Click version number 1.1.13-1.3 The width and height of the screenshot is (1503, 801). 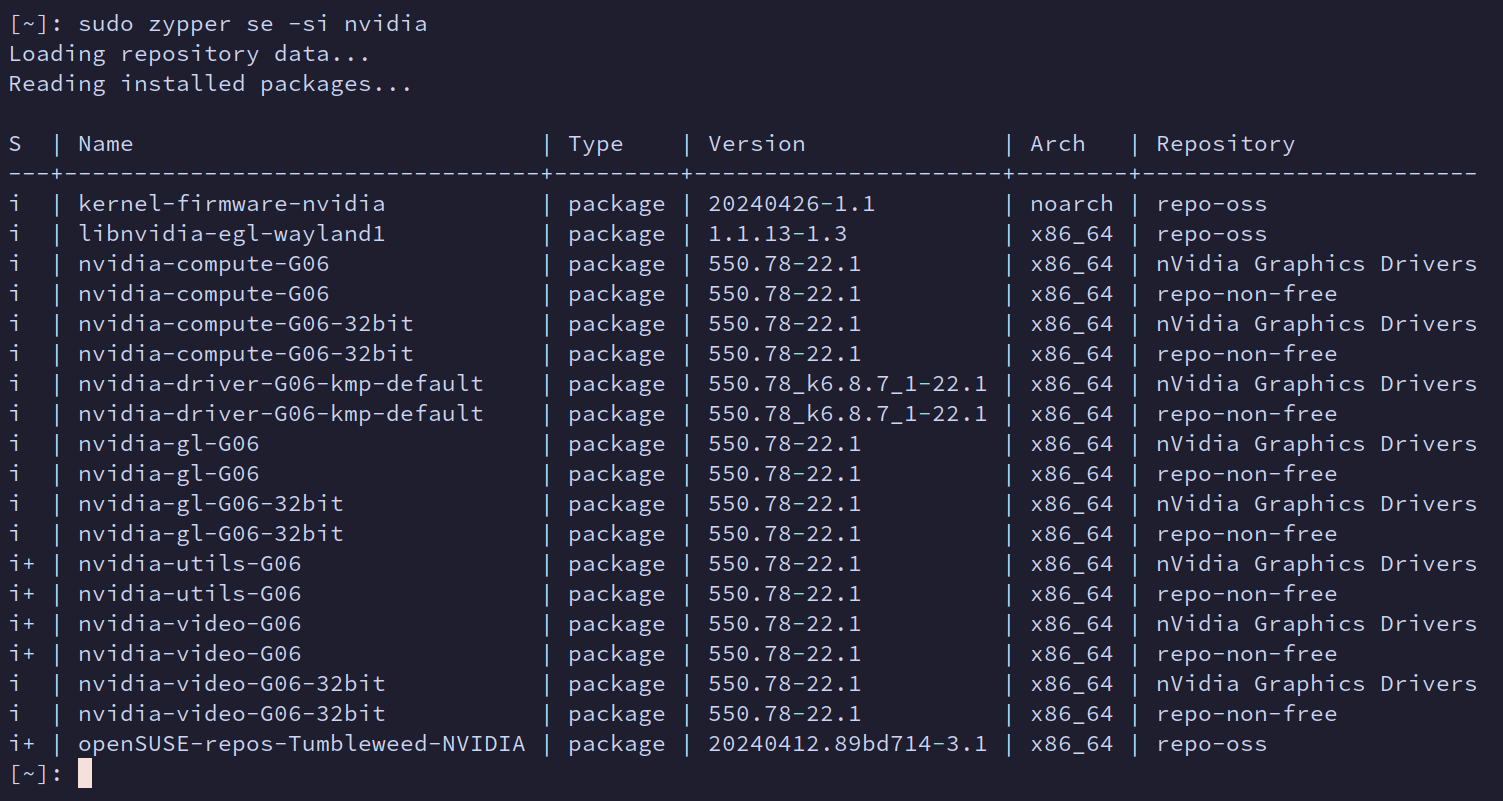tap(777, 234)
